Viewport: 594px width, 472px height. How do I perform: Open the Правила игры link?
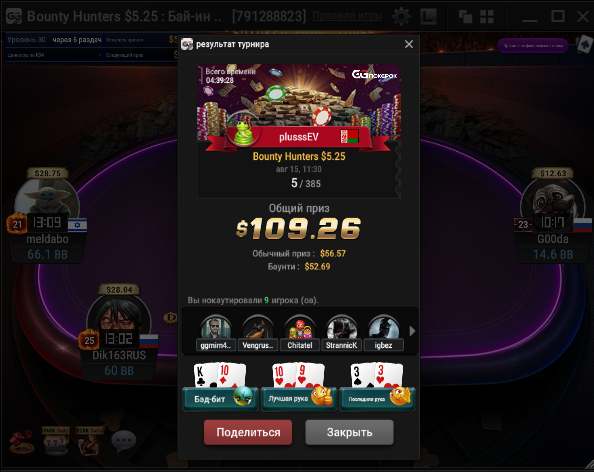pyautogui.click(x=347, y=16)
